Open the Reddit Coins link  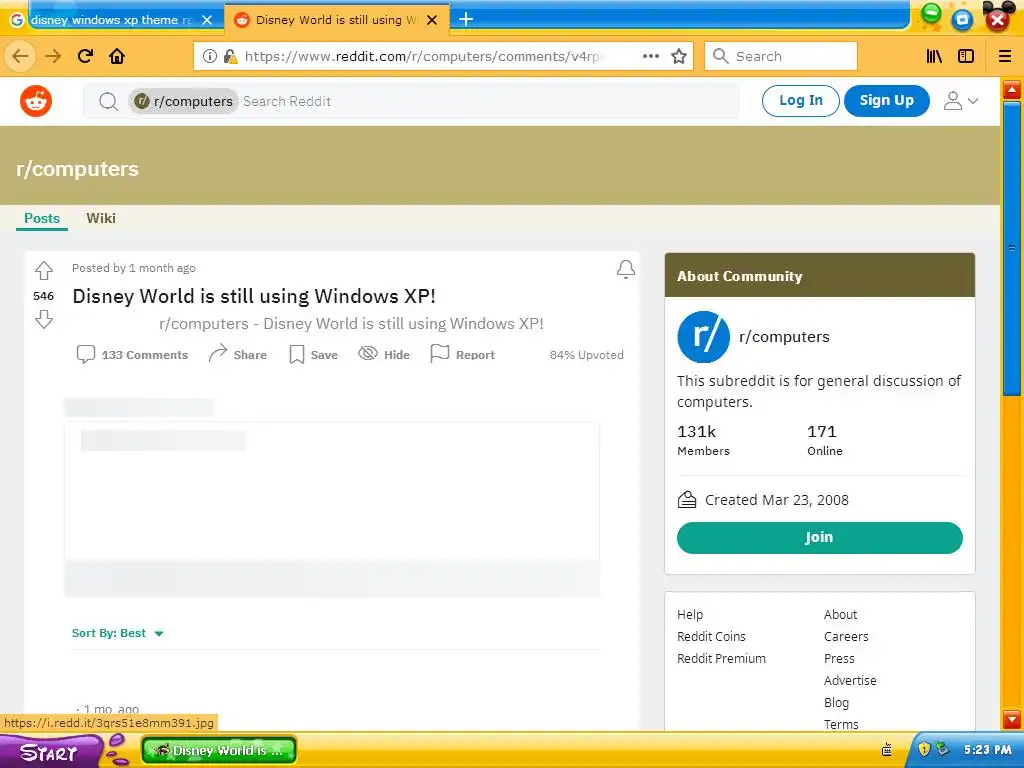[x=711, y=636]
